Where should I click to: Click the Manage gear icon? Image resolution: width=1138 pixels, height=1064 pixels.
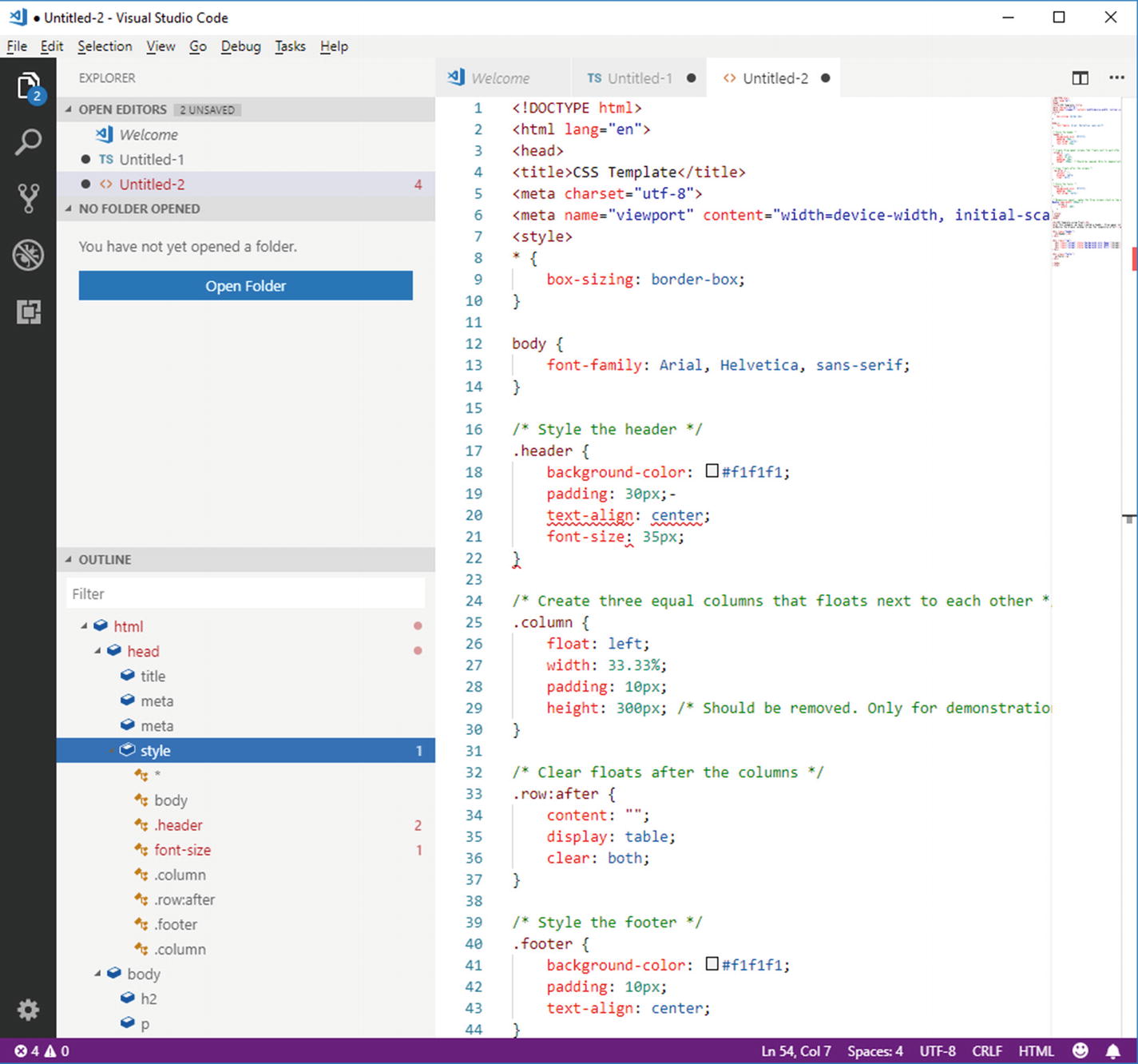click(x=28, y=1010)
